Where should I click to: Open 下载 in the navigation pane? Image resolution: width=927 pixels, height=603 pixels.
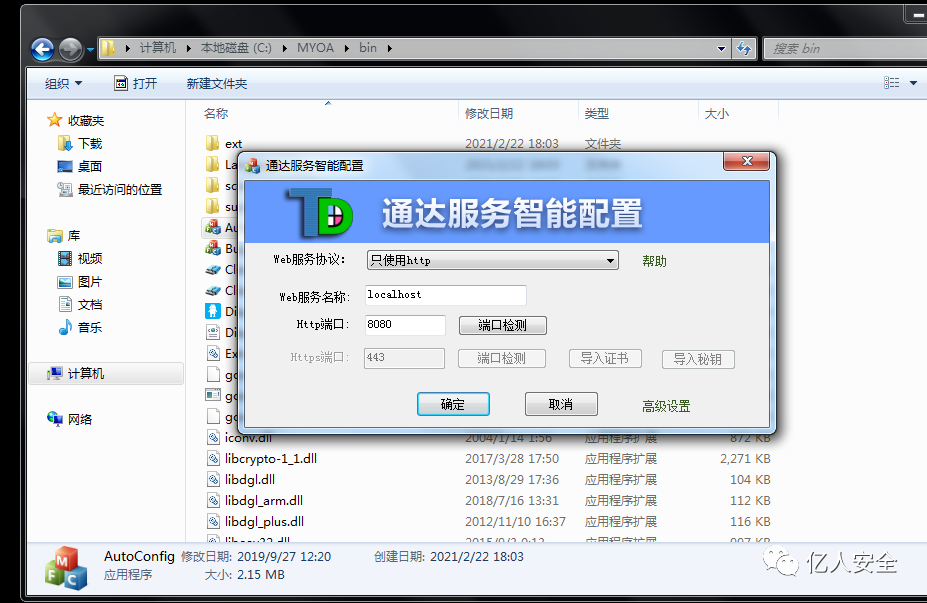(80, 144)
